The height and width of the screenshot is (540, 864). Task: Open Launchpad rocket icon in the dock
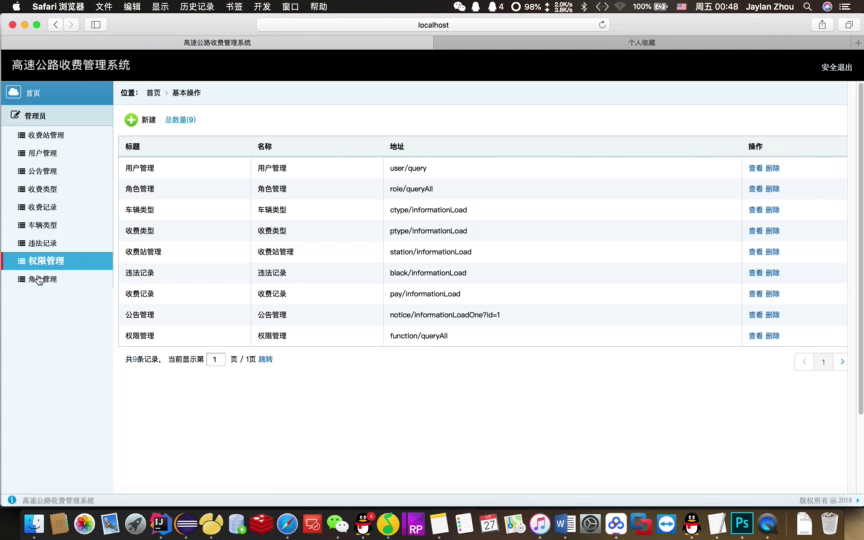pos(135,523)
